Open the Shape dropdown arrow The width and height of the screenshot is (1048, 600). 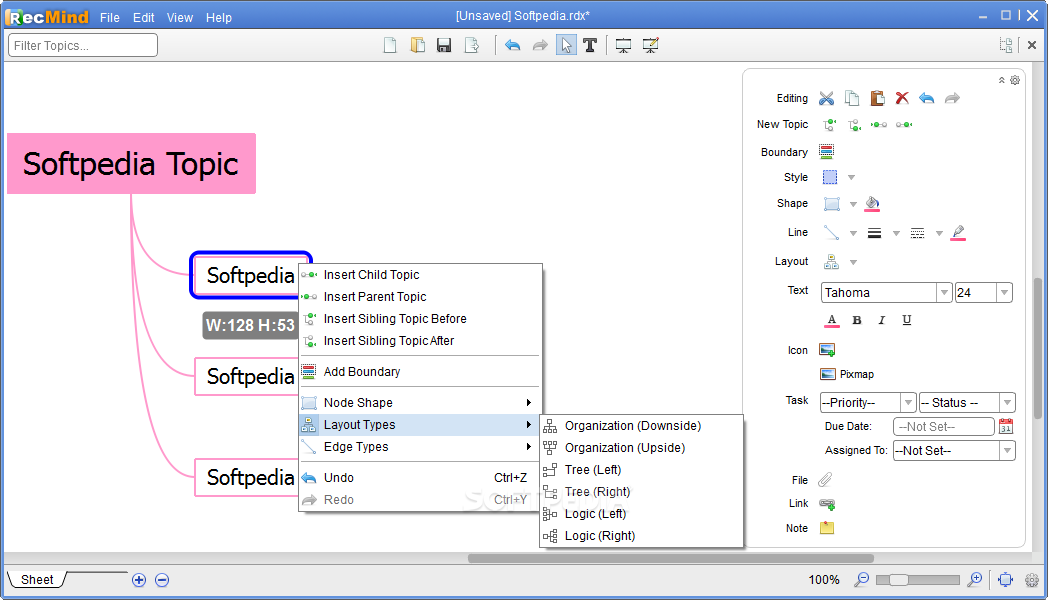[x=854, y=204]
